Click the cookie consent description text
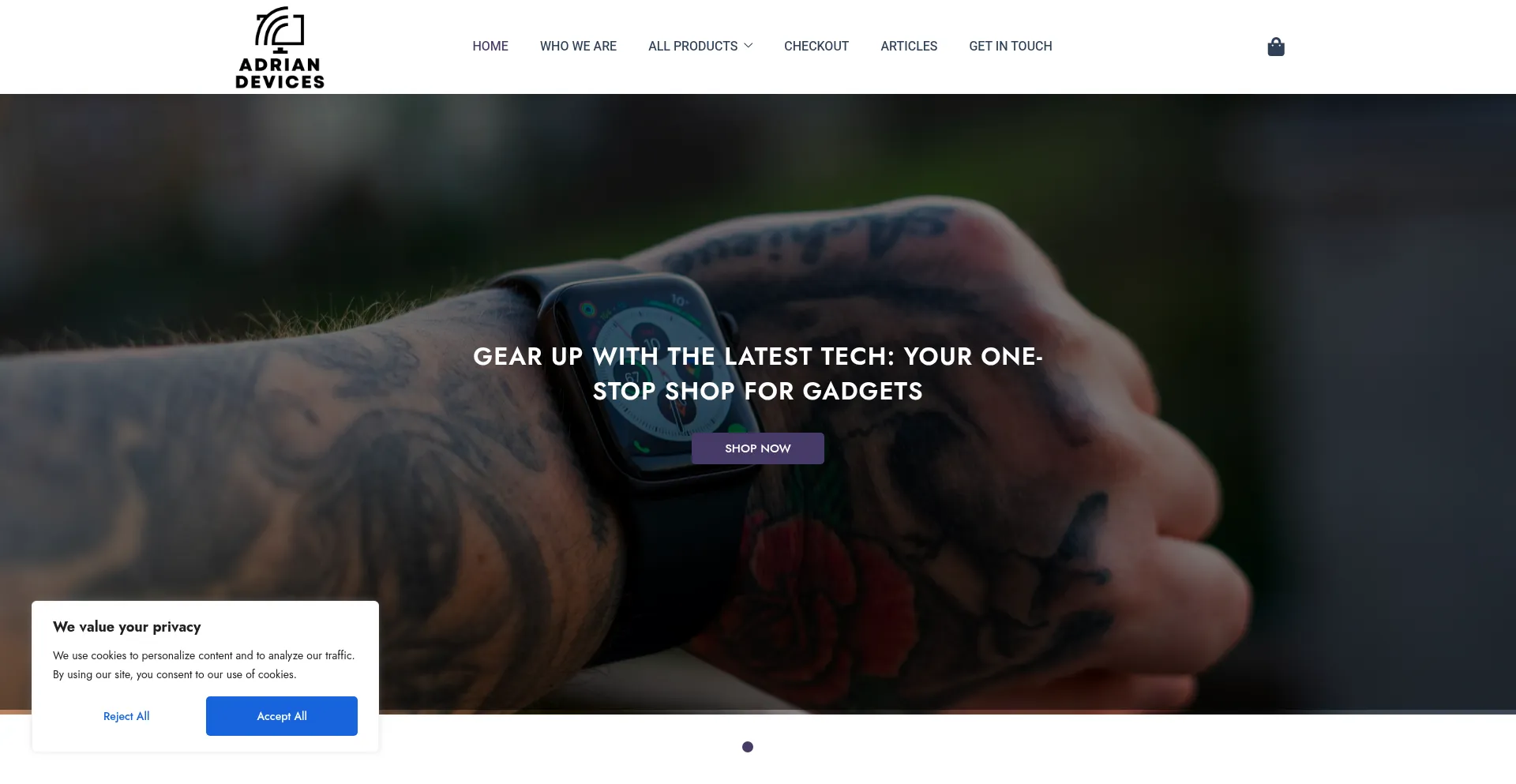This screenshot has width=1516, height=784. click(x=204, y=665)
